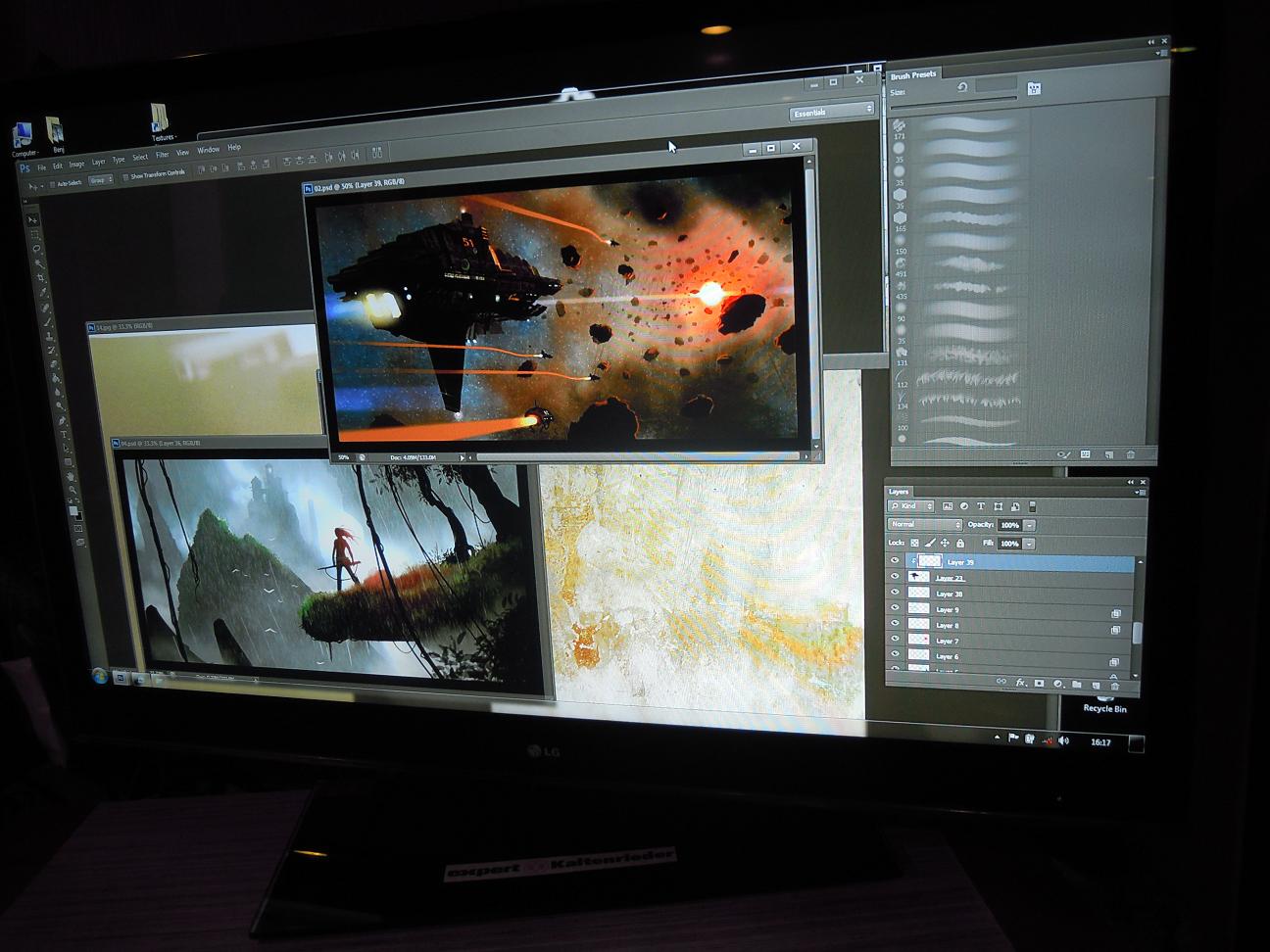Select the Move tool in the toolbox
This screenshot has height=952, width=1270.
coord(34,221)
